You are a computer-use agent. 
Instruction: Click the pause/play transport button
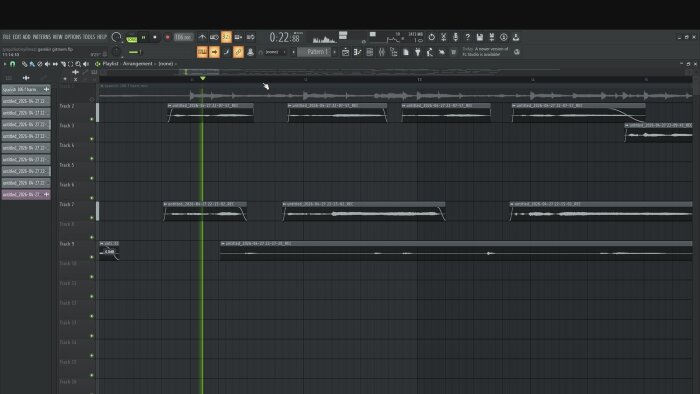[144, 37]
